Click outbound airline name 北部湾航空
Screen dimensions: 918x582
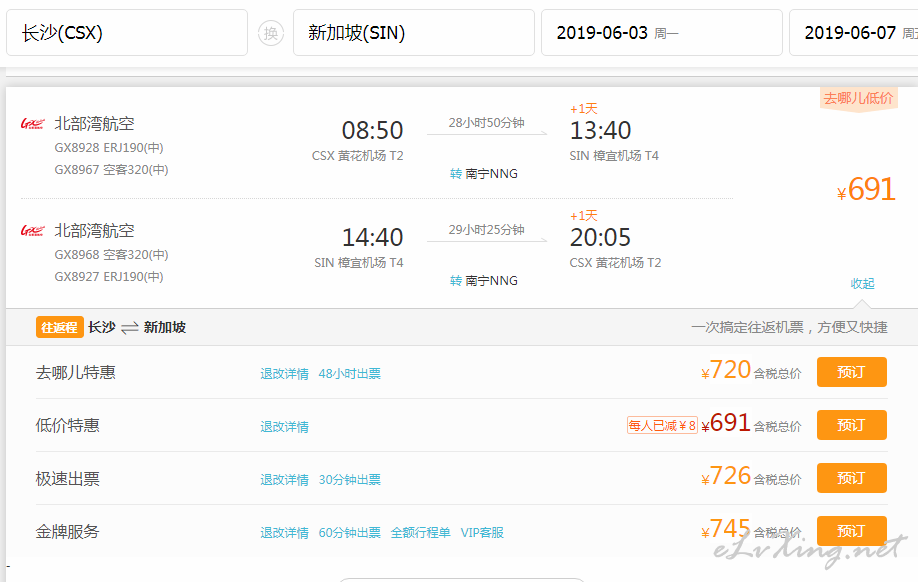pyautogui.click(x=94, y=124)
